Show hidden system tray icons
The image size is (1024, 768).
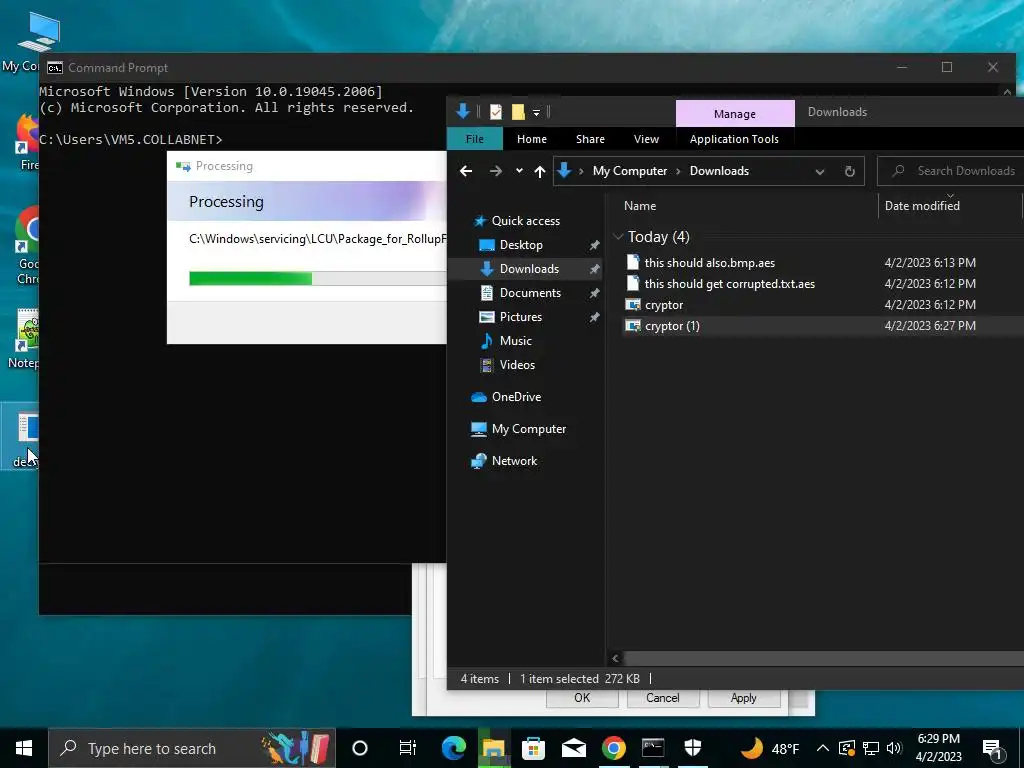(823, 748)
